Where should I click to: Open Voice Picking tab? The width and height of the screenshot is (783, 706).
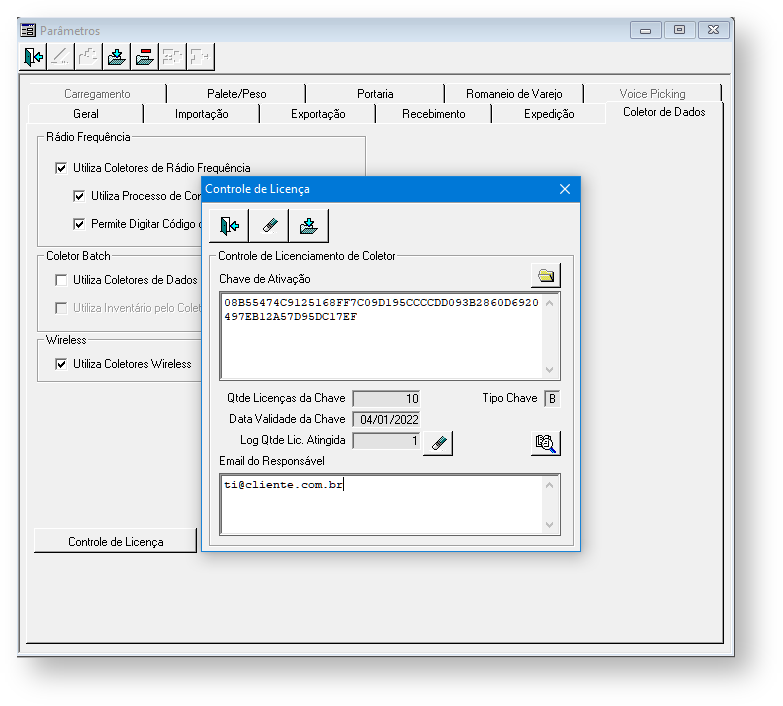[x=653, y=94]
